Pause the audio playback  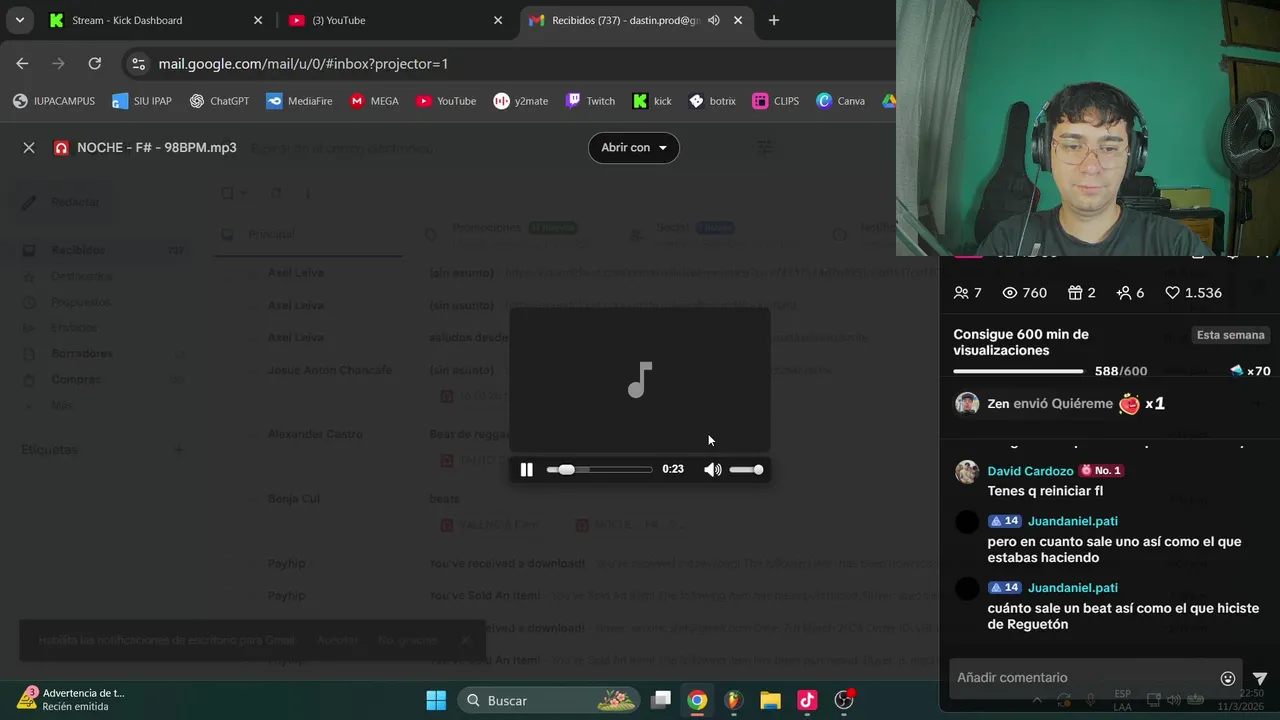tap(526, 469)
